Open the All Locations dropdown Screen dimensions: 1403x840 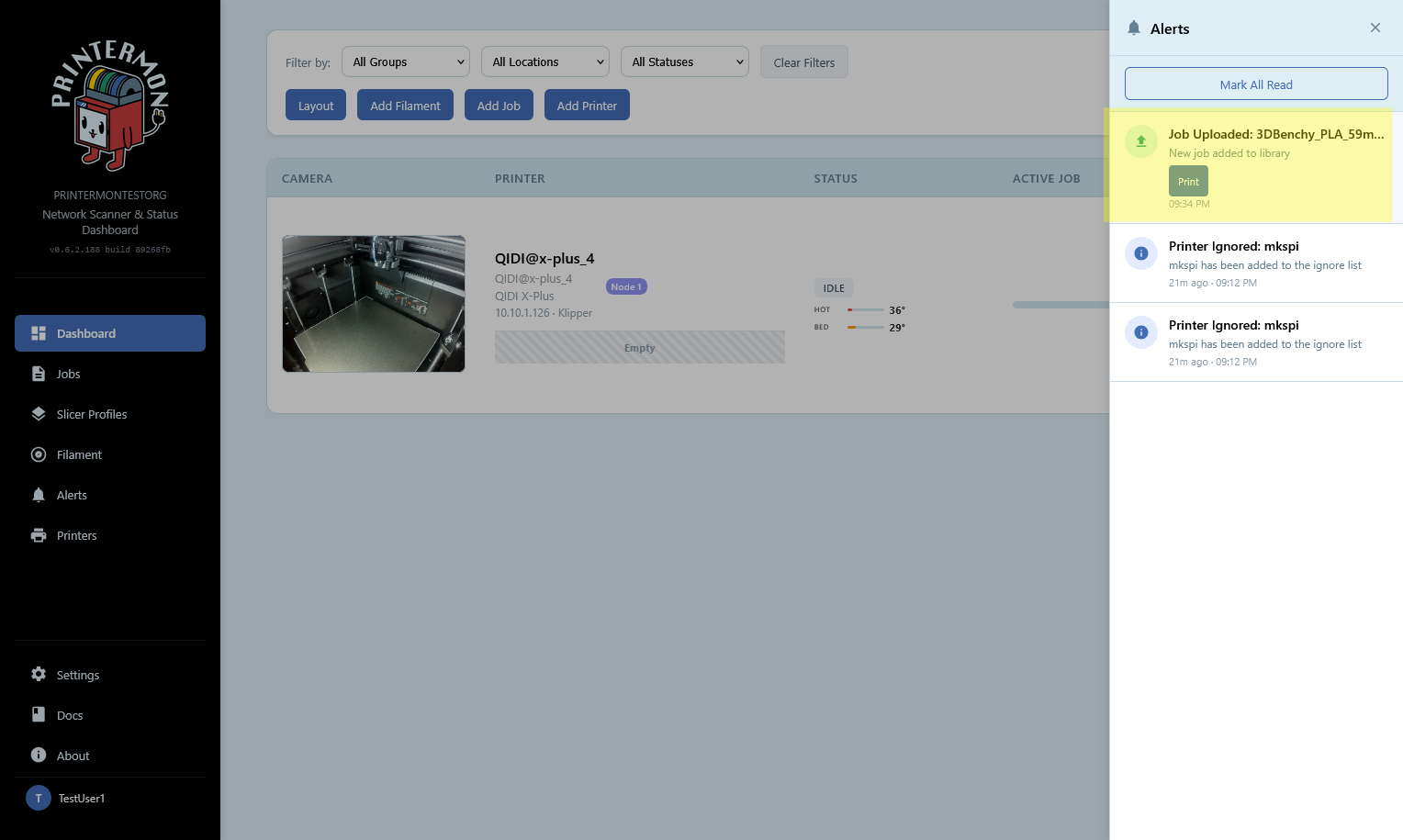tap(544, 62)
